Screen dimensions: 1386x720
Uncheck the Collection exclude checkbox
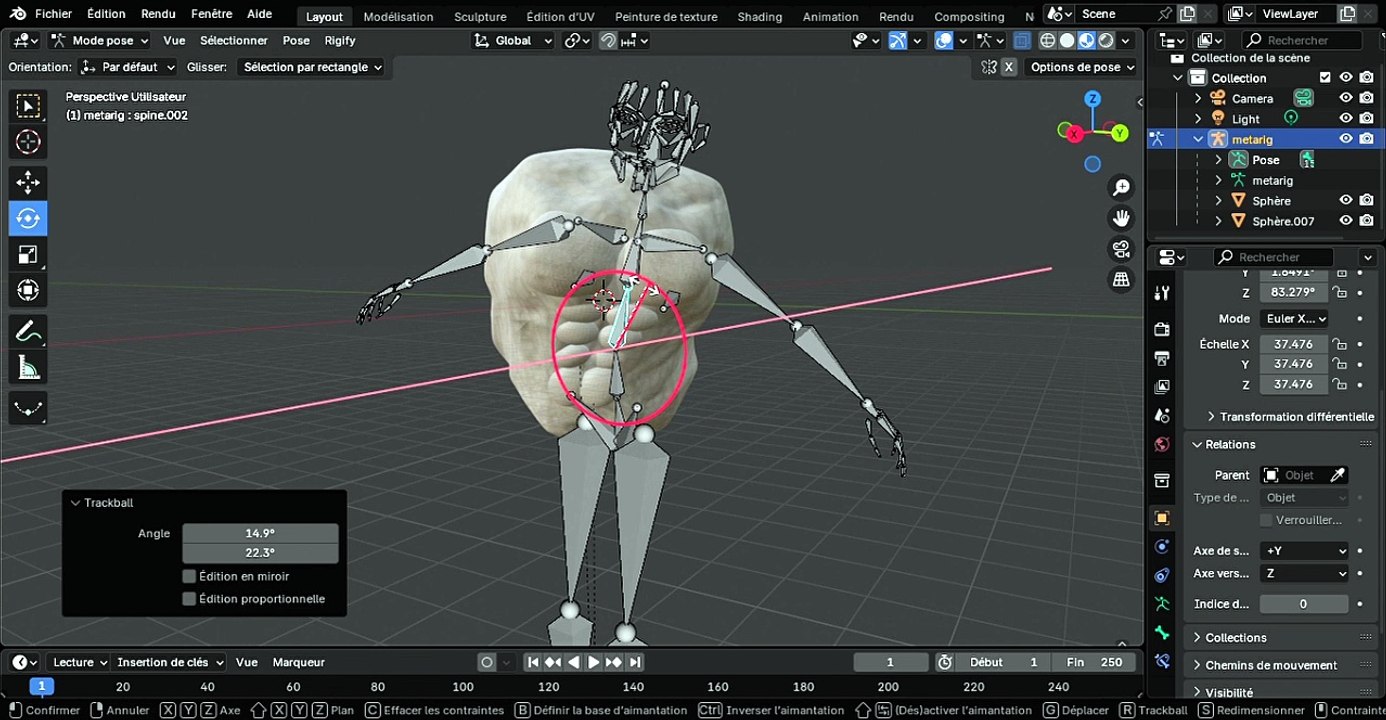coord(1325,77)
